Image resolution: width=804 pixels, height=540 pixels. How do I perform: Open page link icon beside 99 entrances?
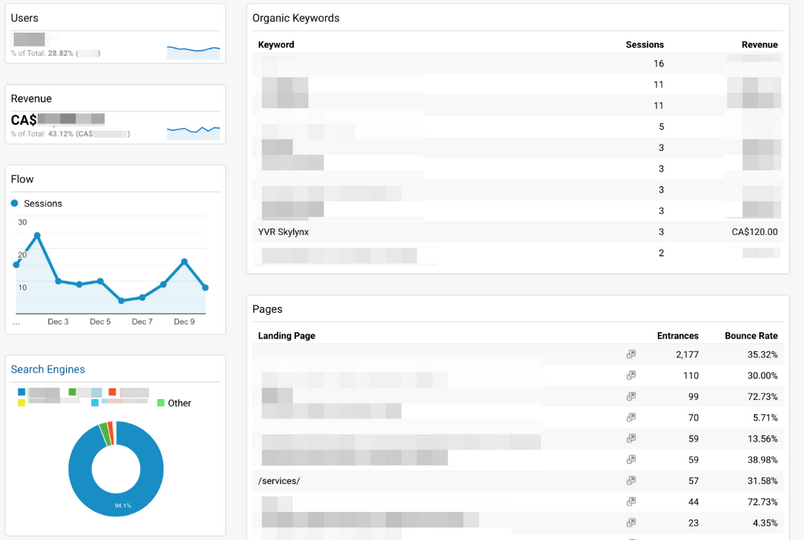click(x=631, y=397)
